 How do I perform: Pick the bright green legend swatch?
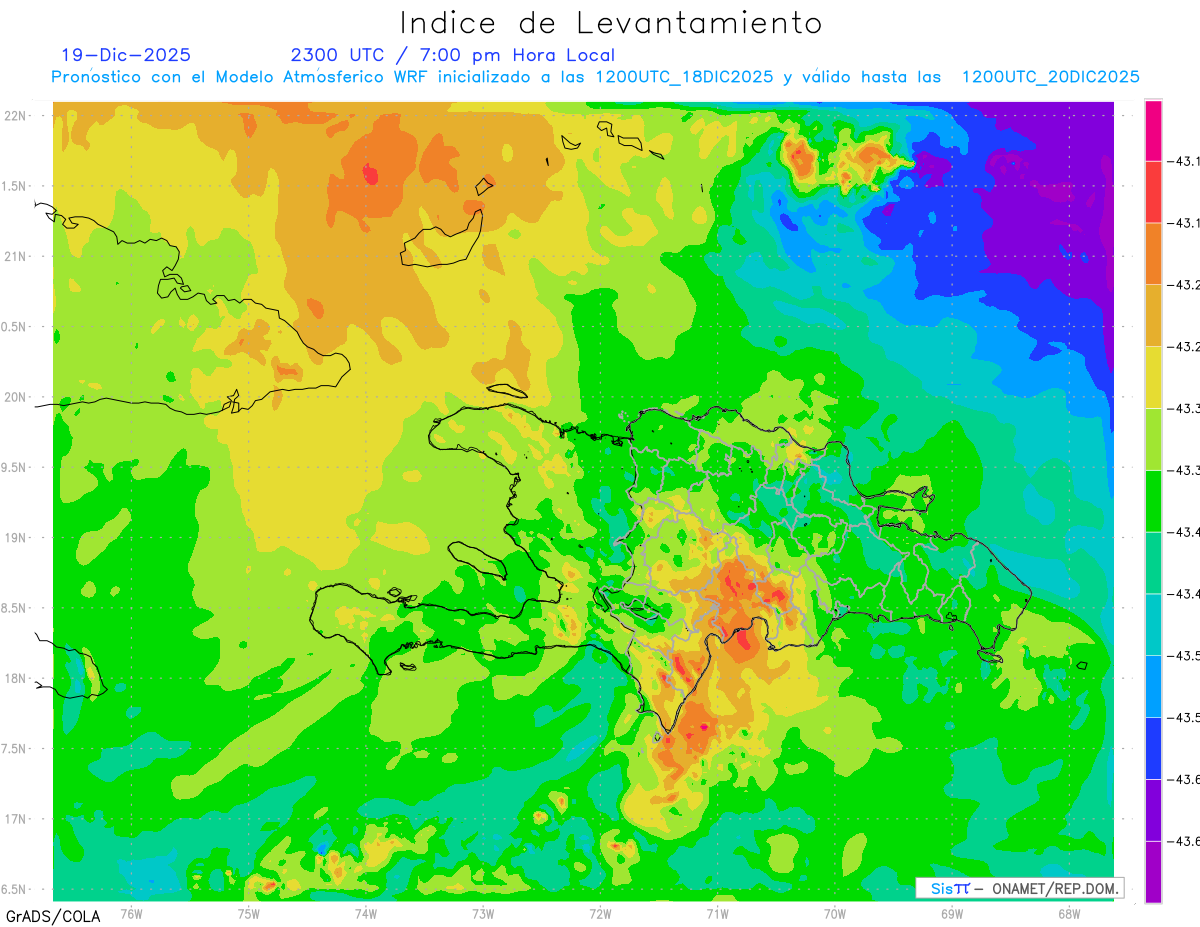(x=1153, y=501)
